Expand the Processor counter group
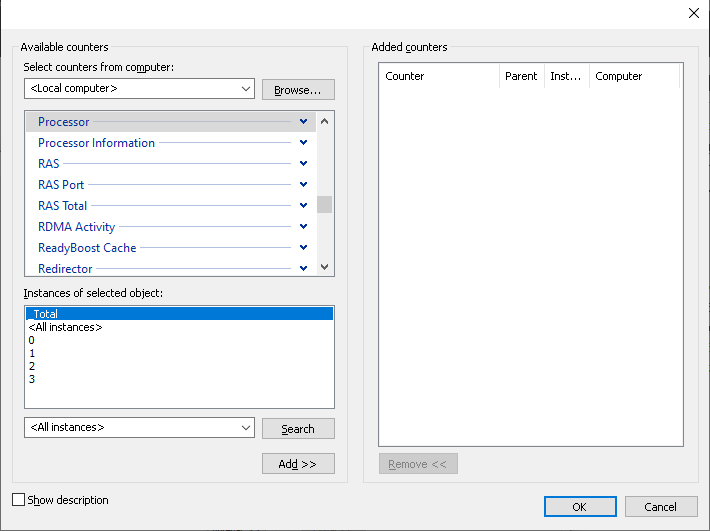This screenshot has width=710, height=531. pos(303,122)
